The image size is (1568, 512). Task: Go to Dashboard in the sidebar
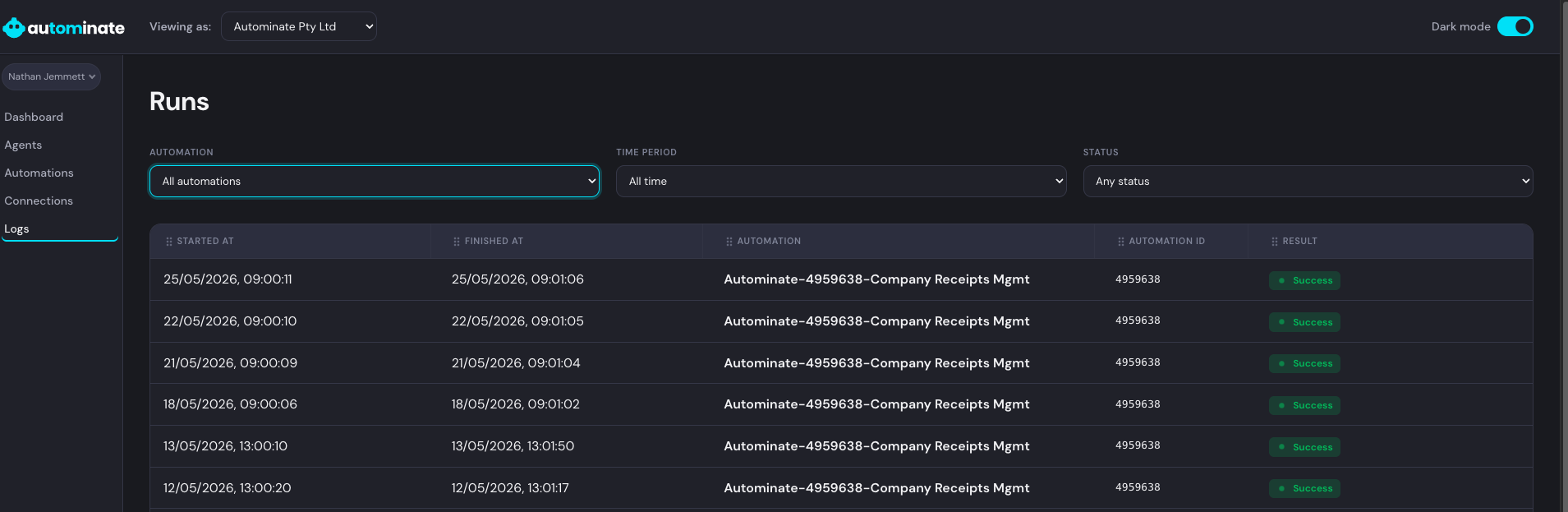click(x=34, y=117)
